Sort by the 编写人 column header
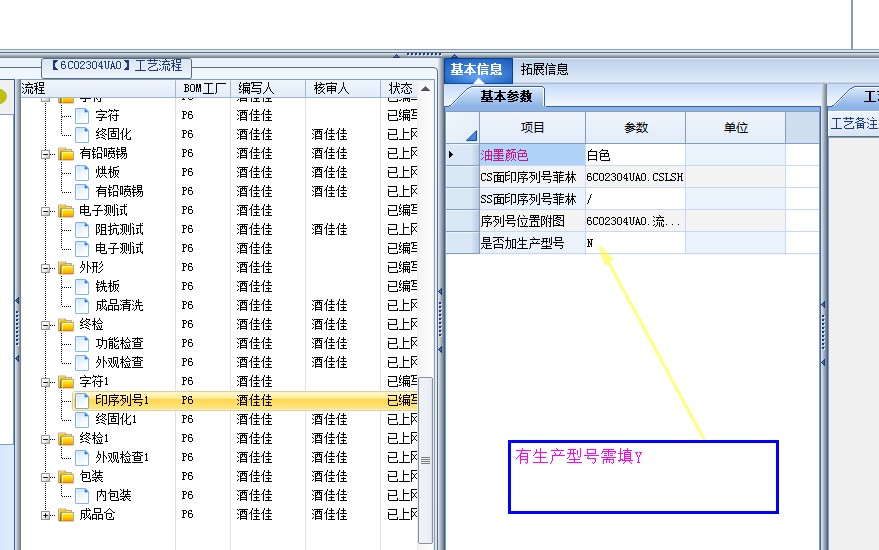The image size is (879, 550). coord(268,89)
